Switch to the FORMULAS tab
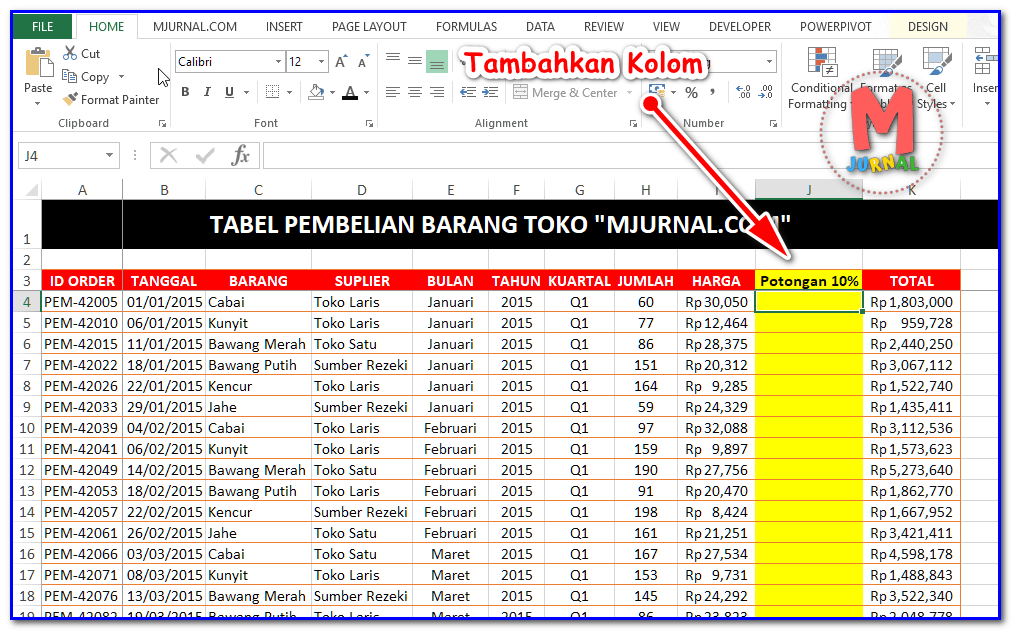1012x631 pixels. point(467,26)
